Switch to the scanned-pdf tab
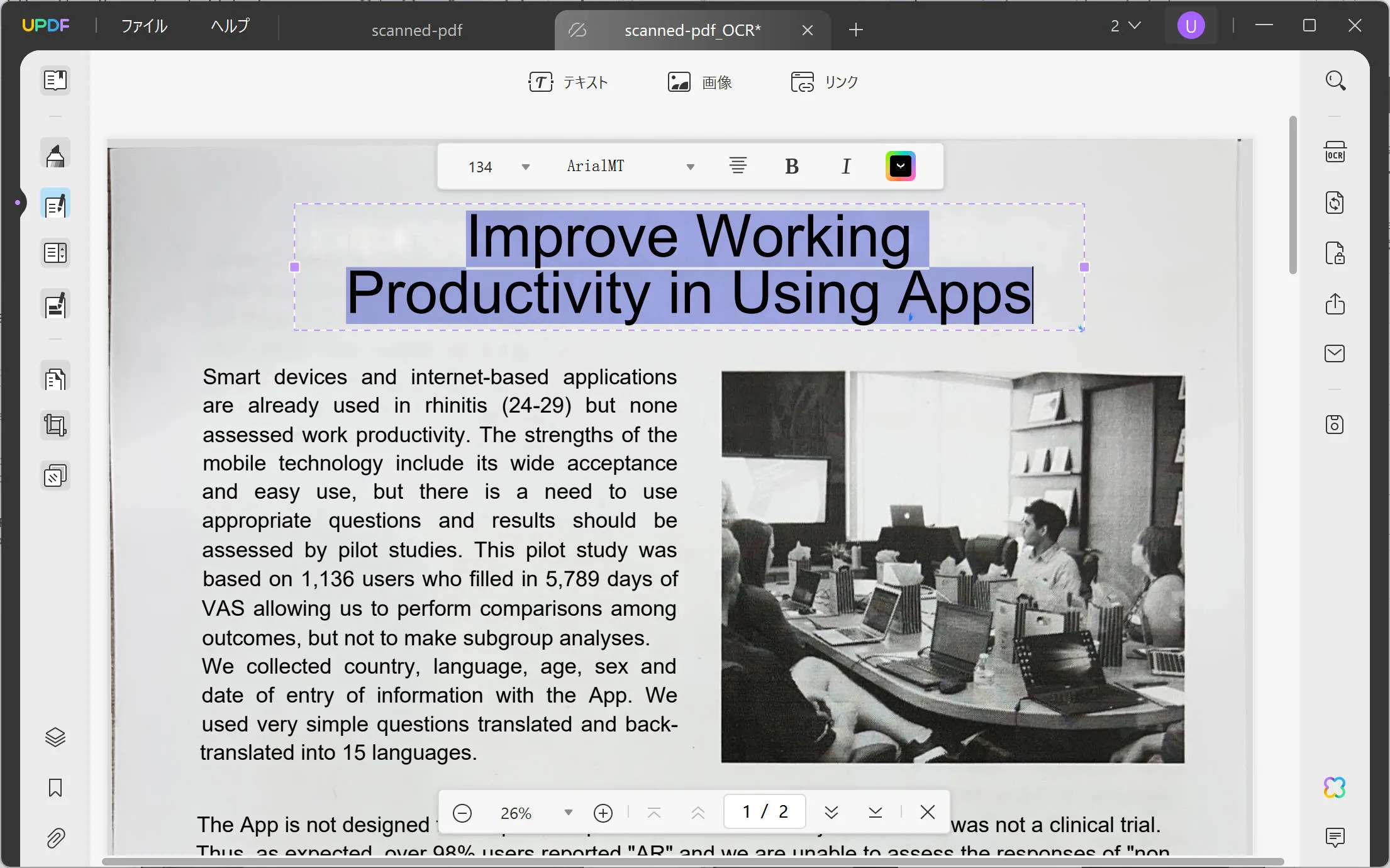 416,30
